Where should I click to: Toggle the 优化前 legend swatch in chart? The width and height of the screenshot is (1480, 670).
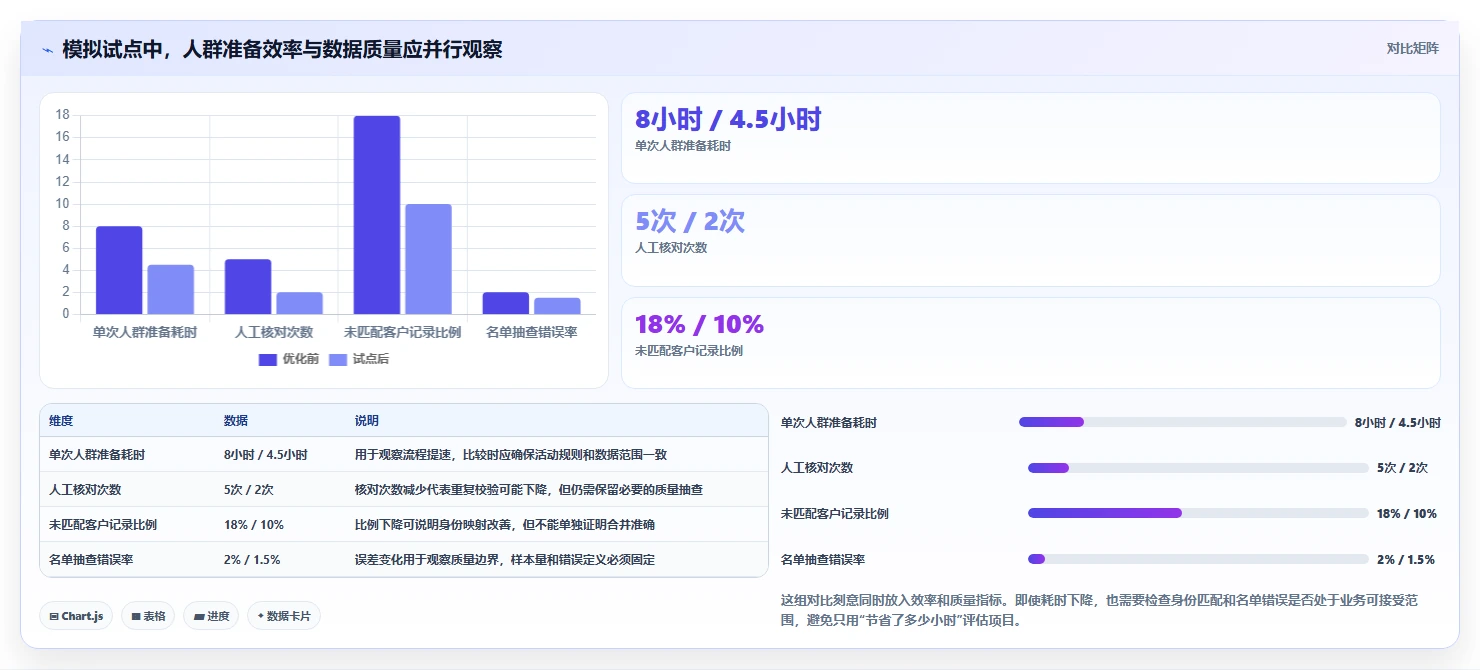point(267,359)
